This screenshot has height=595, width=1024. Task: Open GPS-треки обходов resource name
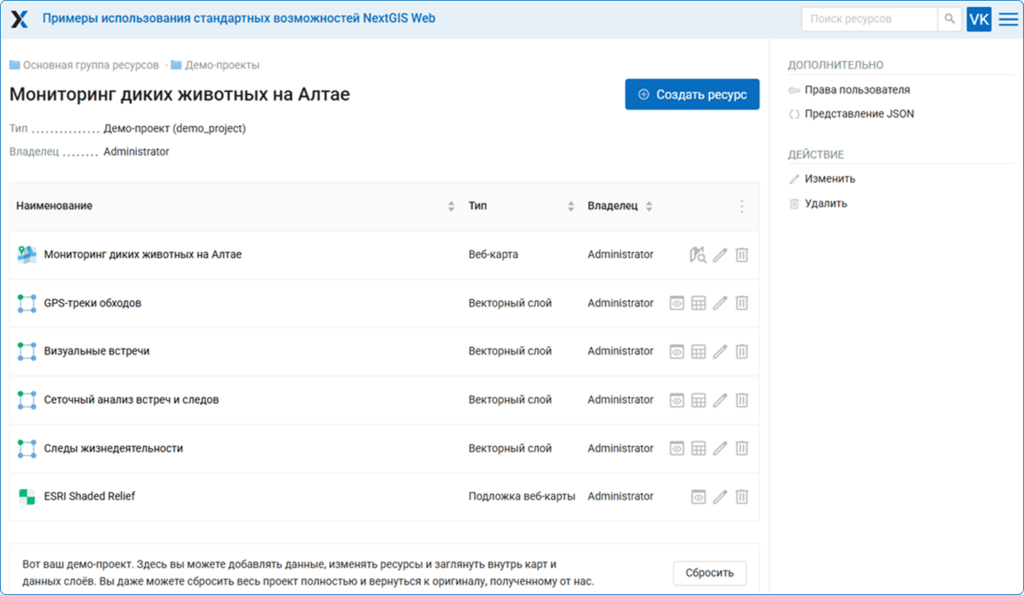click(x=93, y=303)
